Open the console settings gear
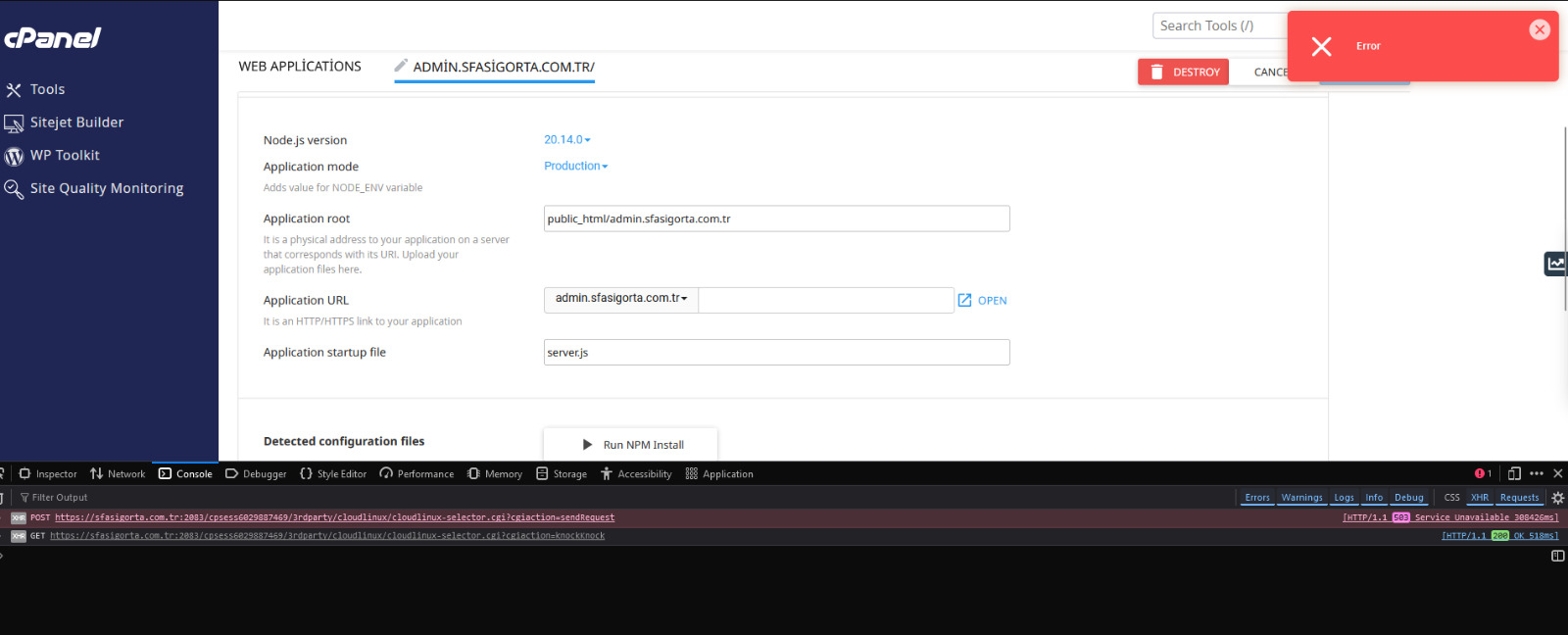 point(1558,498)
